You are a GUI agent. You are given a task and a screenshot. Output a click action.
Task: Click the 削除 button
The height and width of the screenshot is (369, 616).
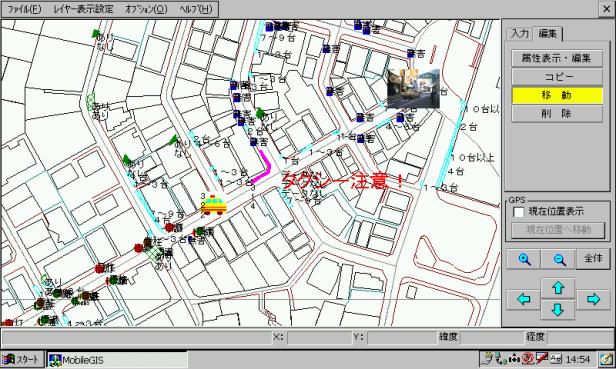(557, 114)
